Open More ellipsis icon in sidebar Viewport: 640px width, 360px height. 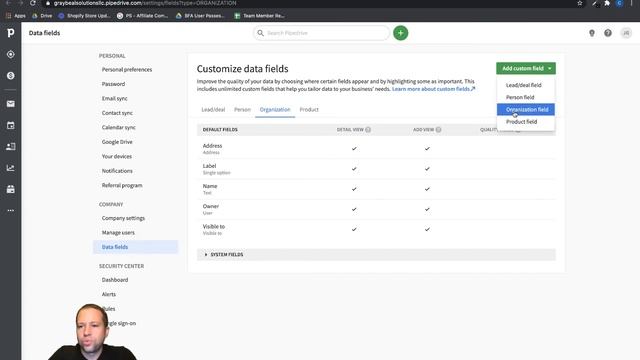click(x=11, y=210)
